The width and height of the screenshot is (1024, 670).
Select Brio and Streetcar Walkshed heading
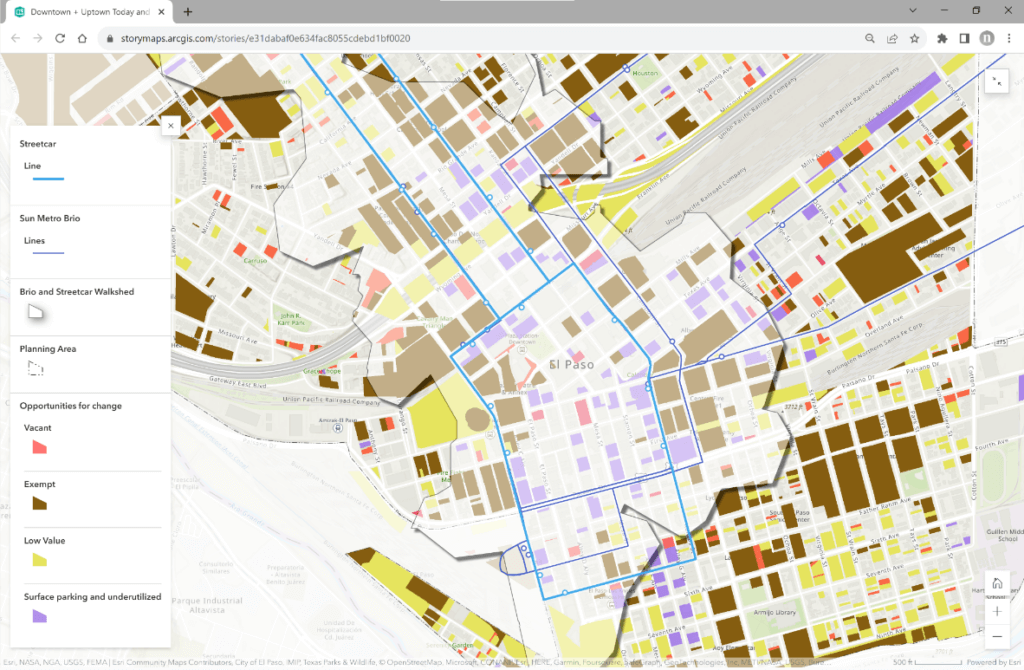pos(76,292)
